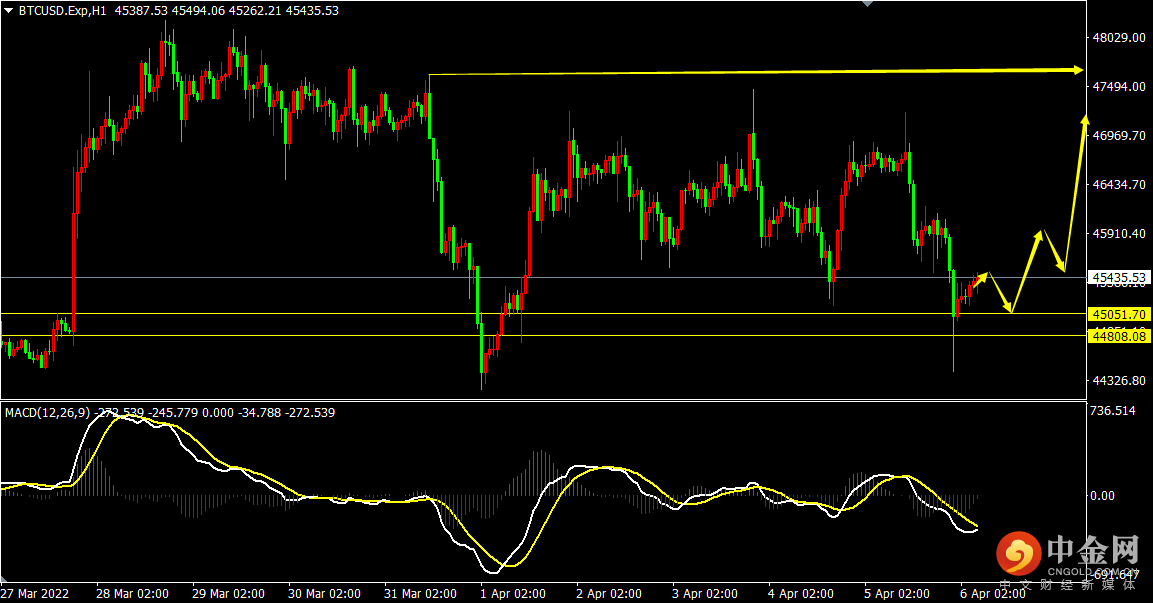Select the 45051.70 yellow price tag
1153x603 pixels.
pos(1119,314)
